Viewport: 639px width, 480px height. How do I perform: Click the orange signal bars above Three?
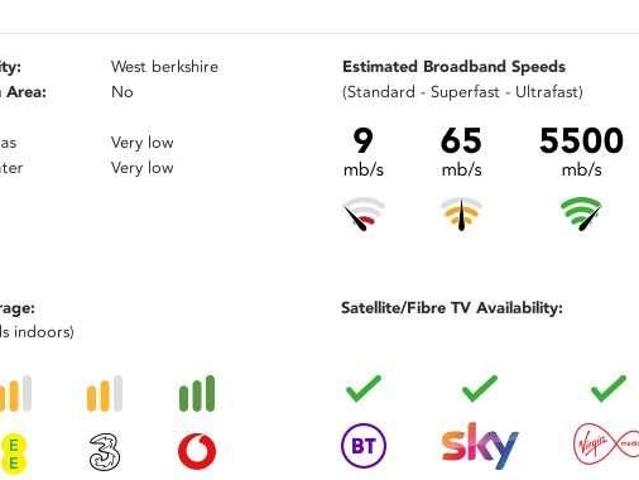tap(105, 393)
